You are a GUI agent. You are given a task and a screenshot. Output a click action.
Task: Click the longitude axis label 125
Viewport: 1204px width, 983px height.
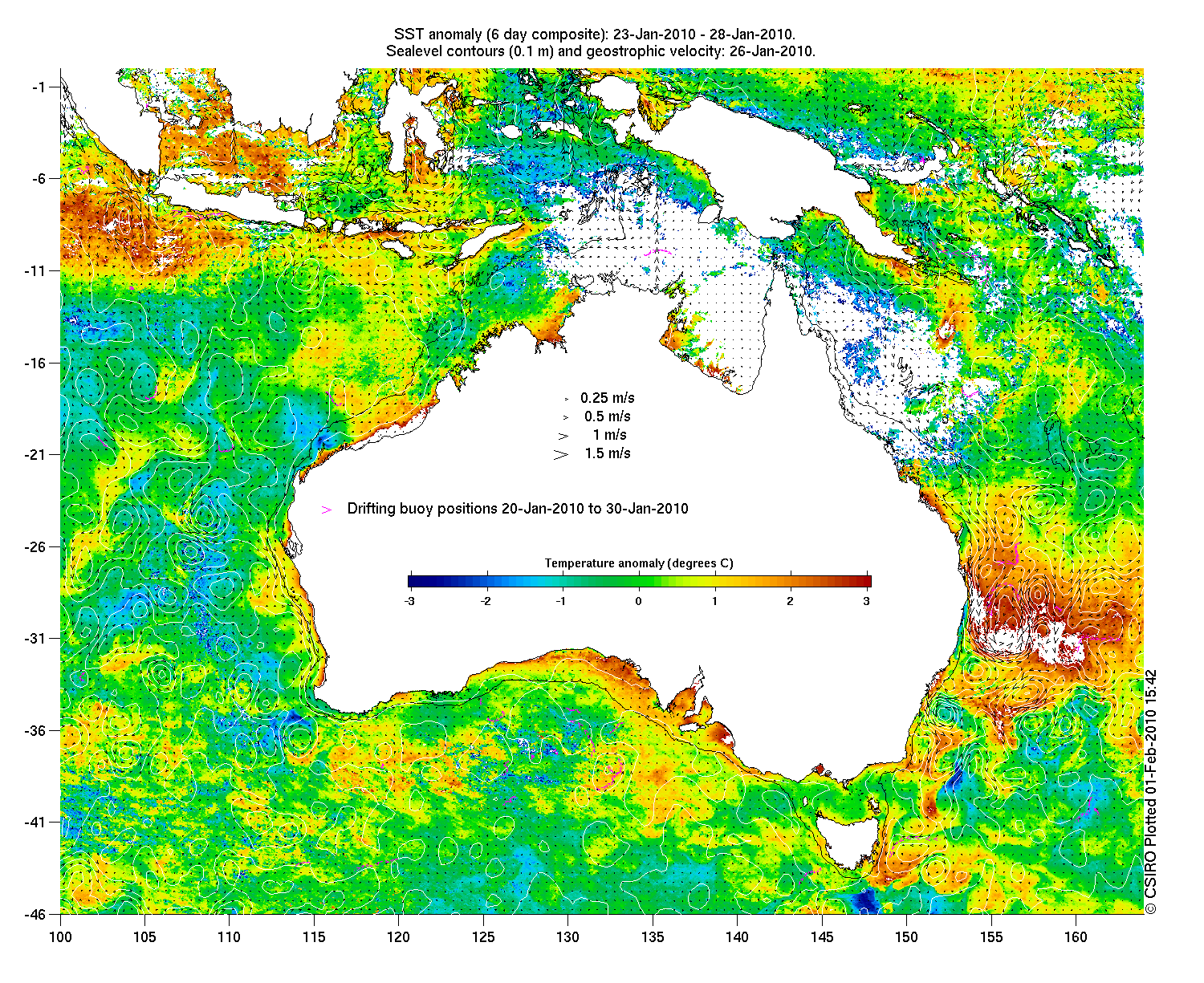(483, 937)
